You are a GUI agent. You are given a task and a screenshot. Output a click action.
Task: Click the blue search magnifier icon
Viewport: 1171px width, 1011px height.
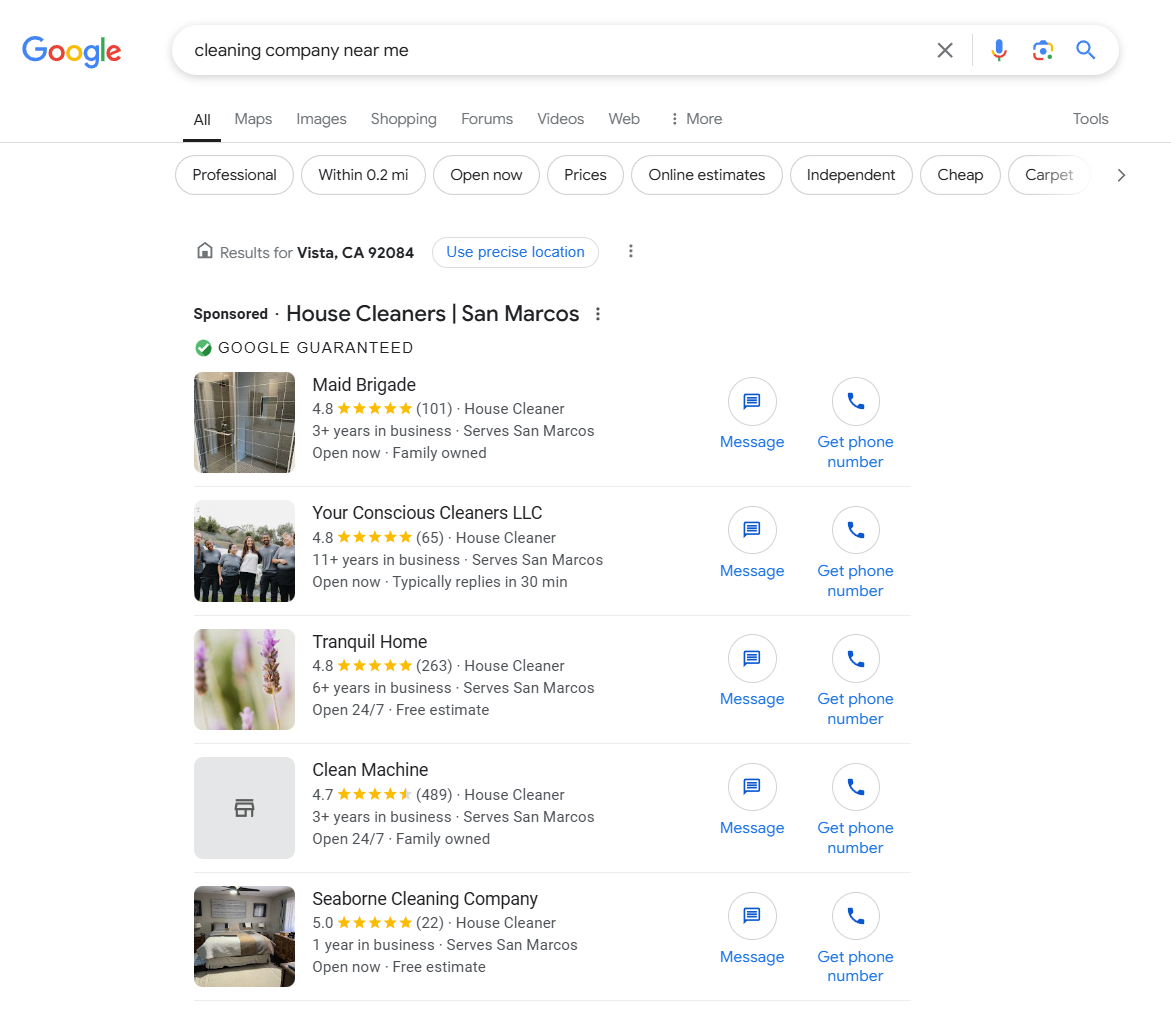(x=1086, y=50)
